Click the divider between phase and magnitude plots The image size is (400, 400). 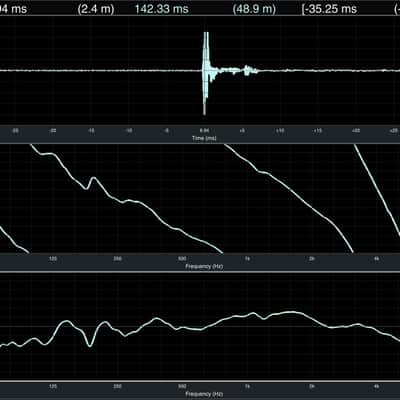click(200, 272)
